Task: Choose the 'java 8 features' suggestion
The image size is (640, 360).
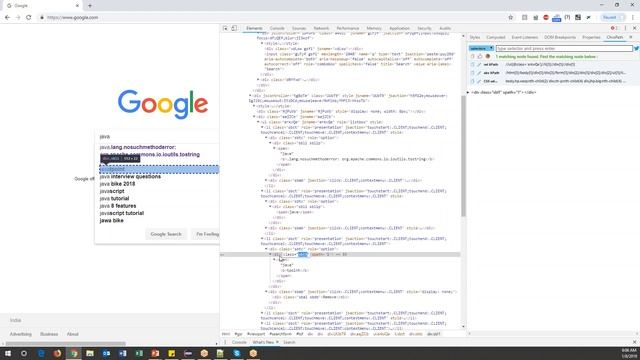Action: point(118,206)
